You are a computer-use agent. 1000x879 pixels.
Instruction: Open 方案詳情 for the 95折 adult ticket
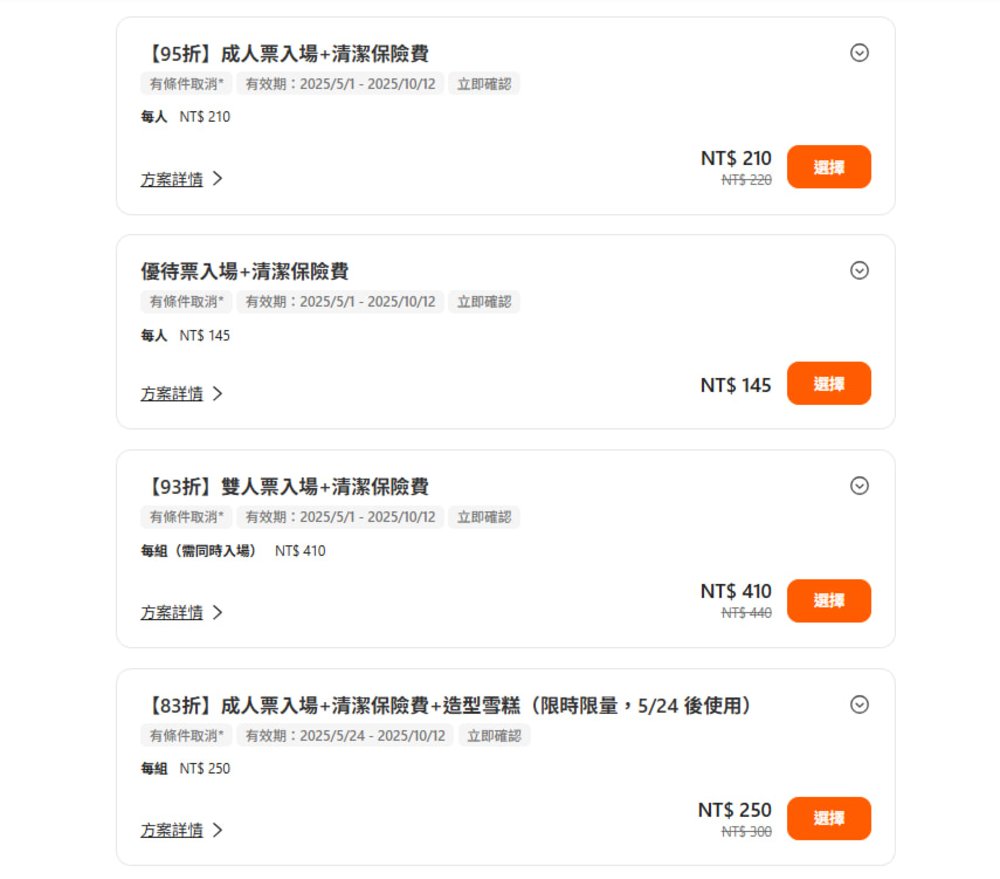(x=172, y=180)
